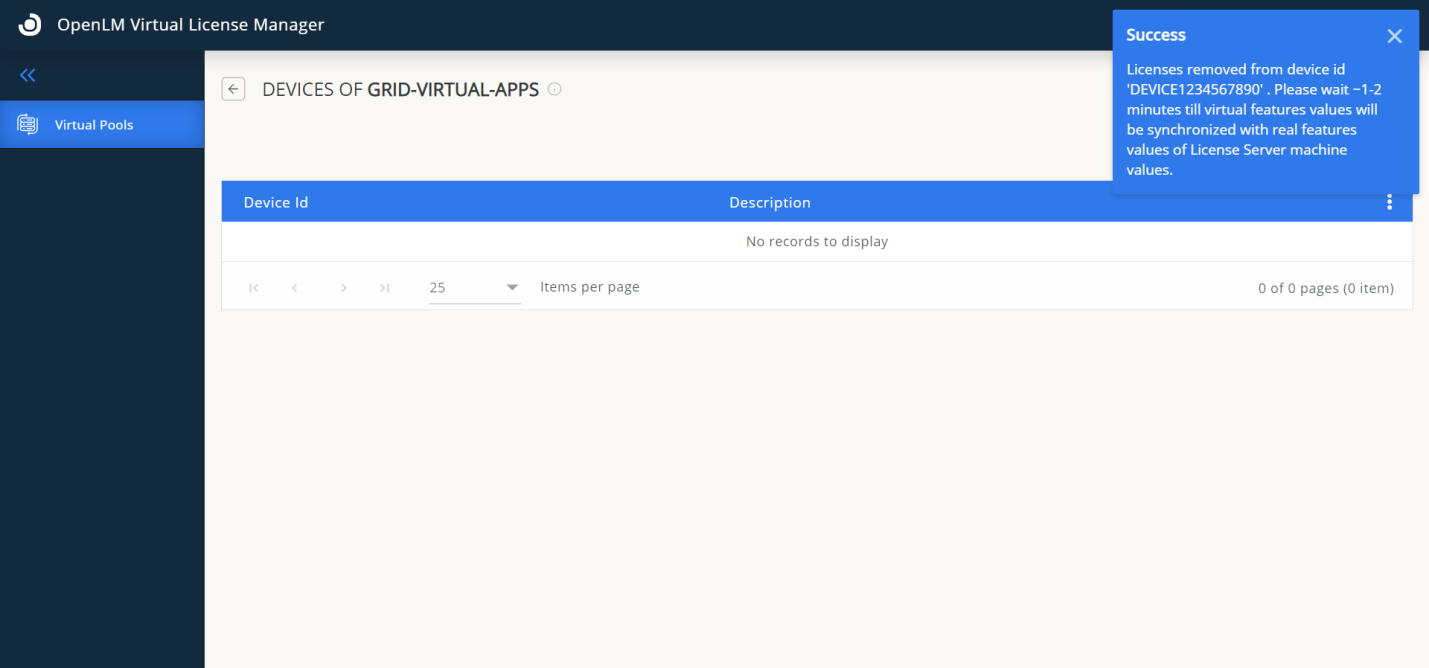This screenshot has width=1429, height=668.
Task: Click the 25 items per page value
Action: [438, 288]
